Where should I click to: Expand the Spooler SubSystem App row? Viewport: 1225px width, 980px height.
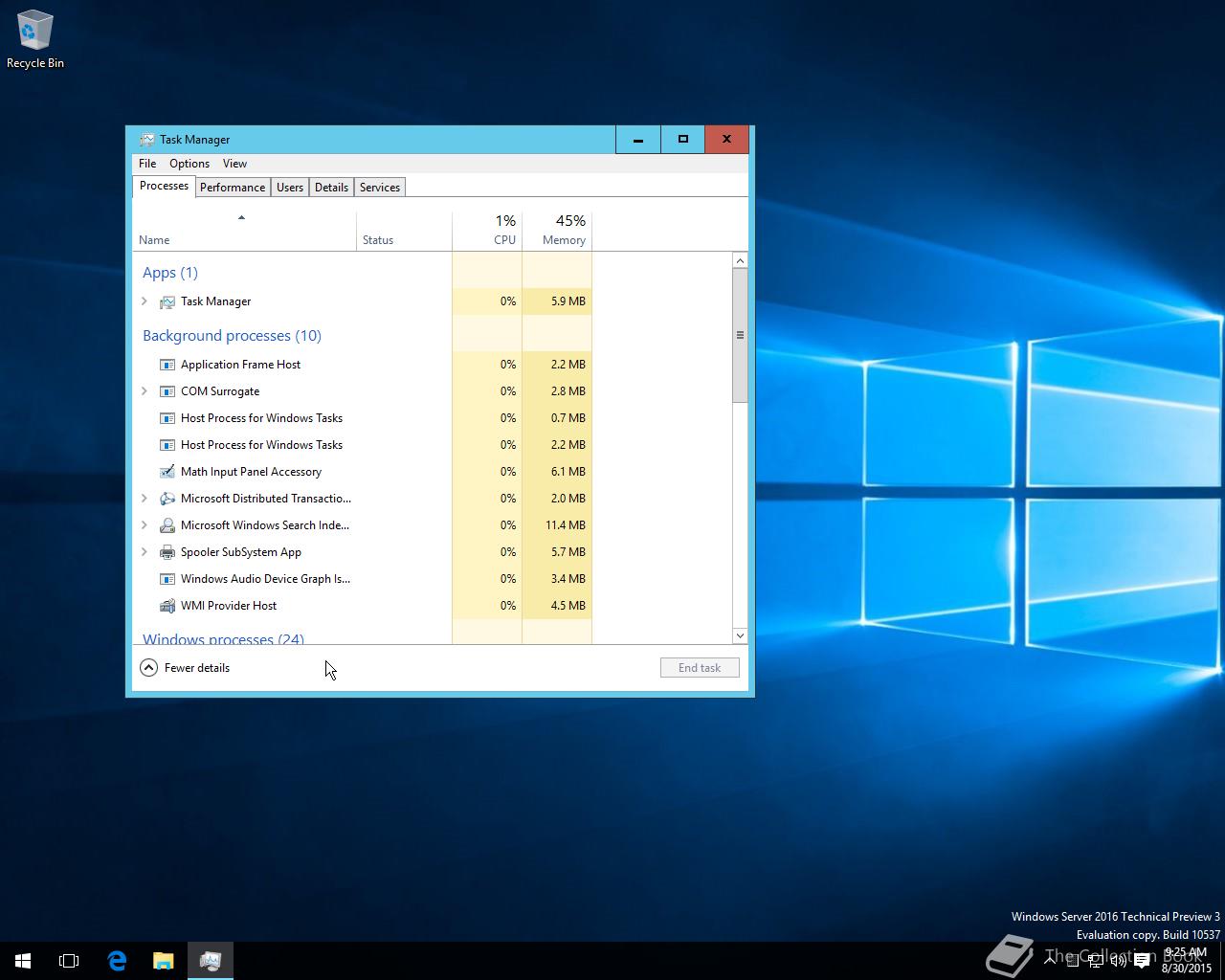tap(145, 552)
